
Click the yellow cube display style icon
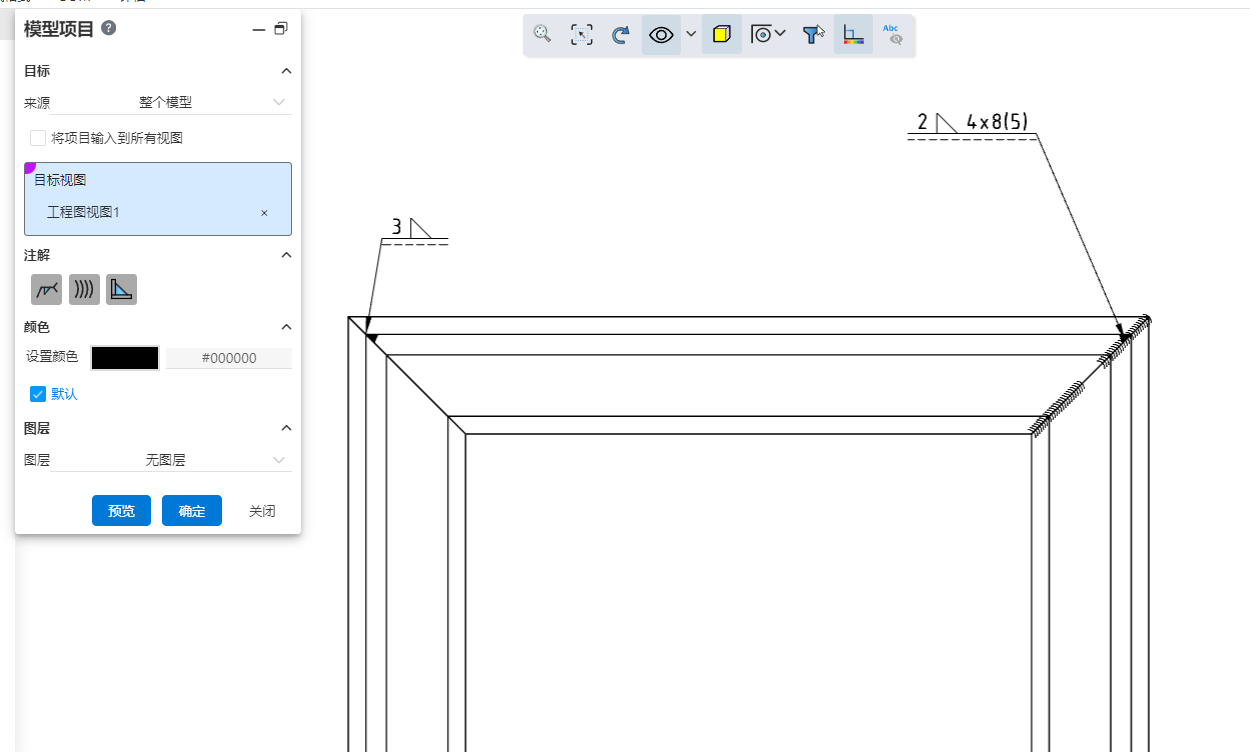721,34
